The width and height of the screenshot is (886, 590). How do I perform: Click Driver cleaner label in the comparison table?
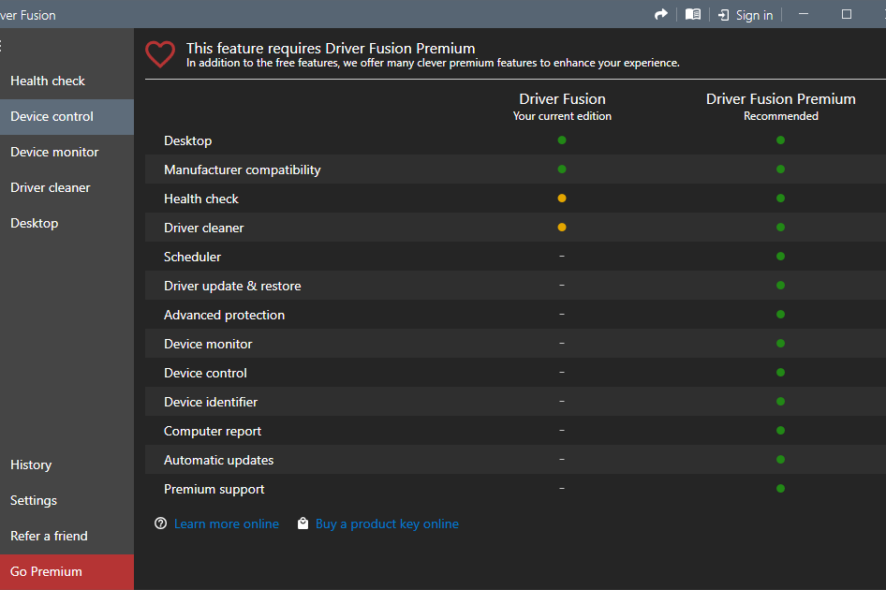coord(204,228)
